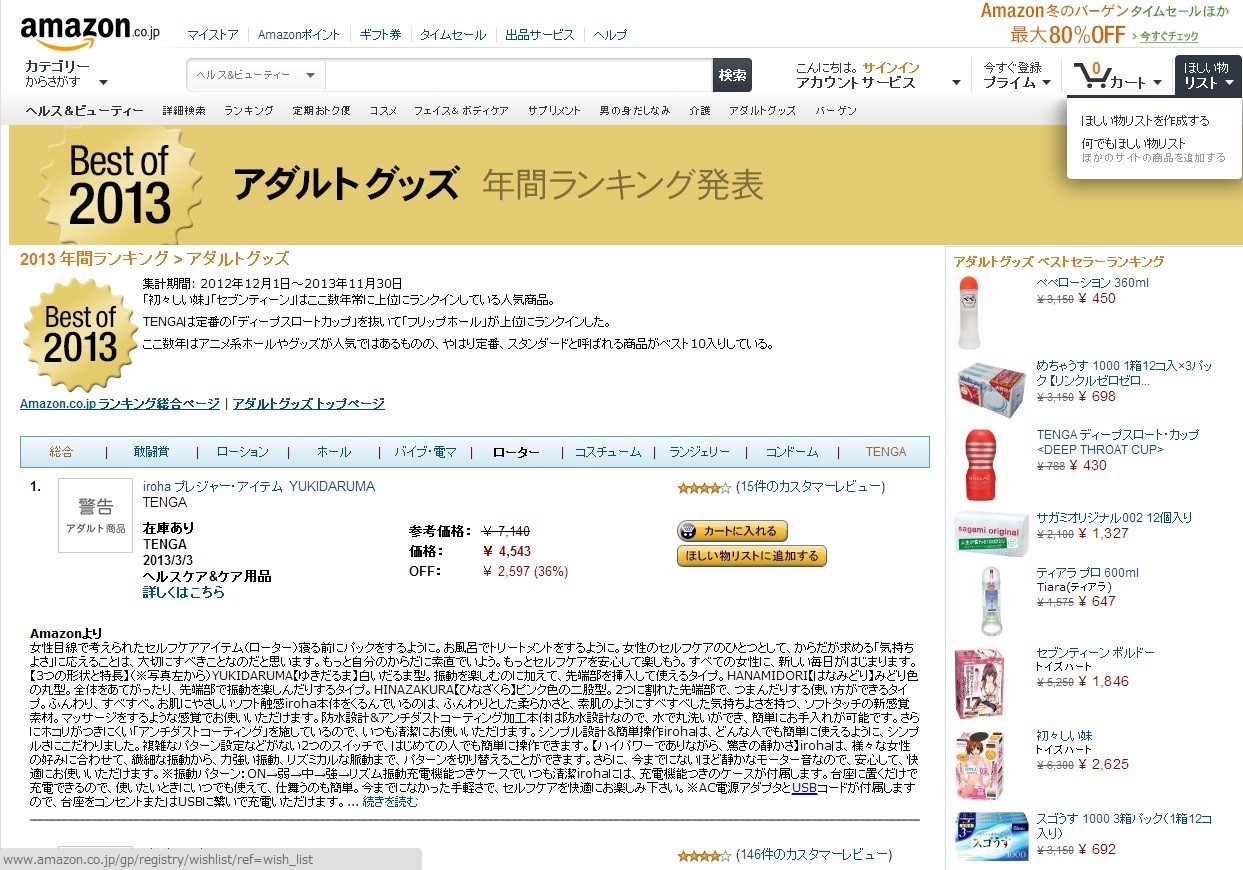Open コスメ in the sub navigation

[x=383, y=111]
